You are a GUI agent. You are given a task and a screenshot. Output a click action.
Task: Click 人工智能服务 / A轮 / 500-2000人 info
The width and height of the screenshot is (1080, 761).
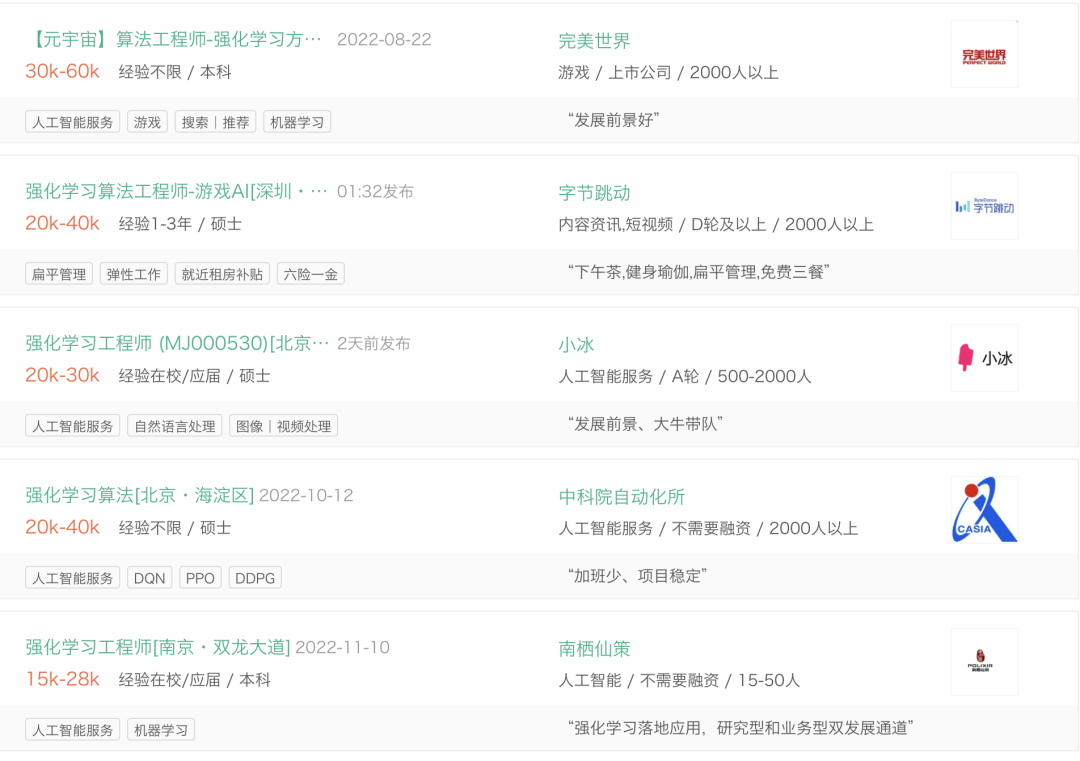tap(685, 376)
